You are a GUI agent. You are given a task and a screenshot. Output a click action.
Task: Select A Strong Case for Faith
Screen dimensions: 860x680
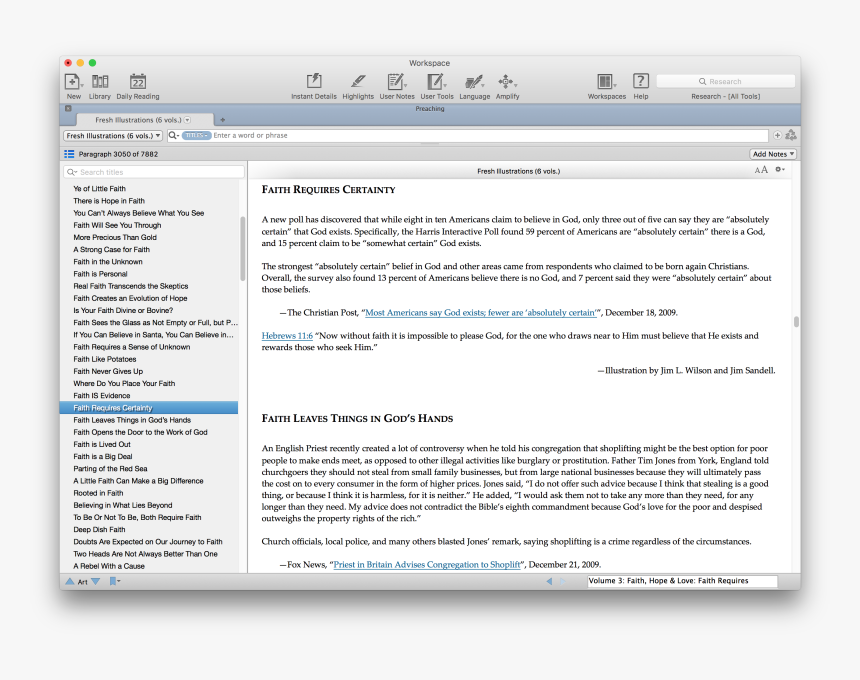tap(111, 250)
